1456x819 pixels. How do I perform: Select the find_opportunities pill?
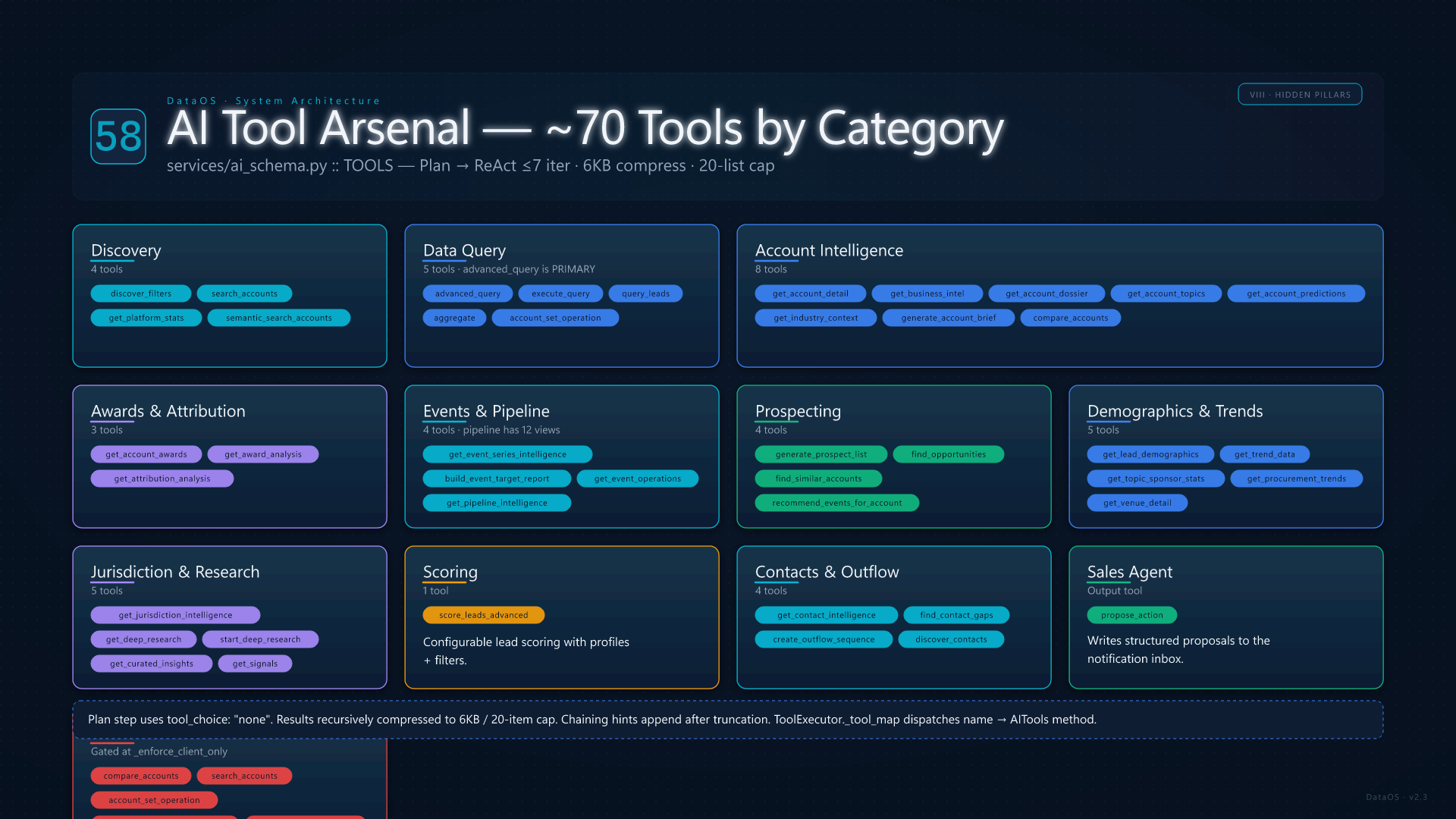949,454
